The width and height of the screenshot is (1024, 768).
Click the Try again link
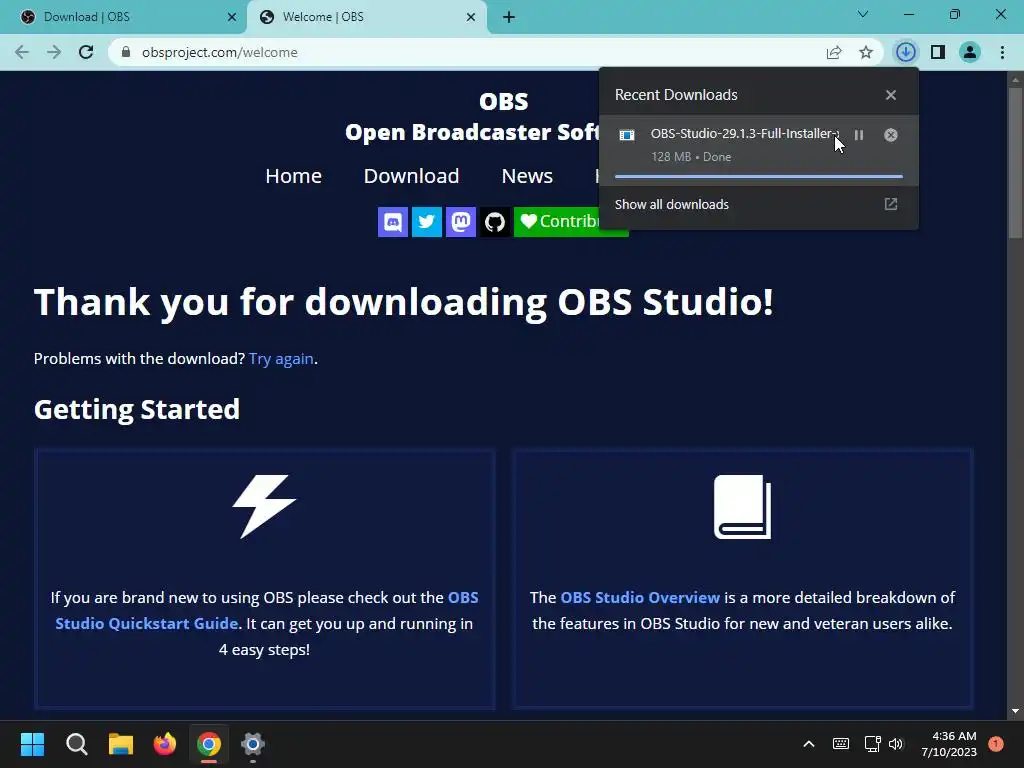[281, 359]
